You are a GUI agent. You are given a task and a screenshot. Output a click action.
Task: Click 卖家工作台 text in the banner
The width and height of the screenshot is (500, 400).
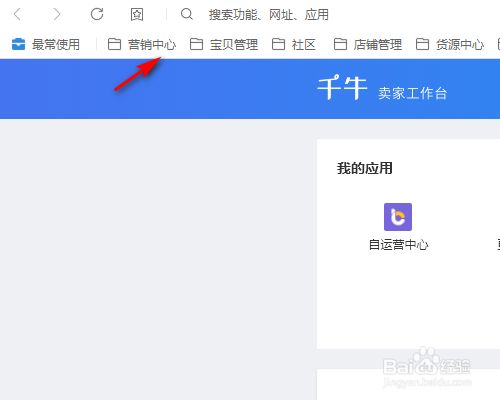point(412,93)
